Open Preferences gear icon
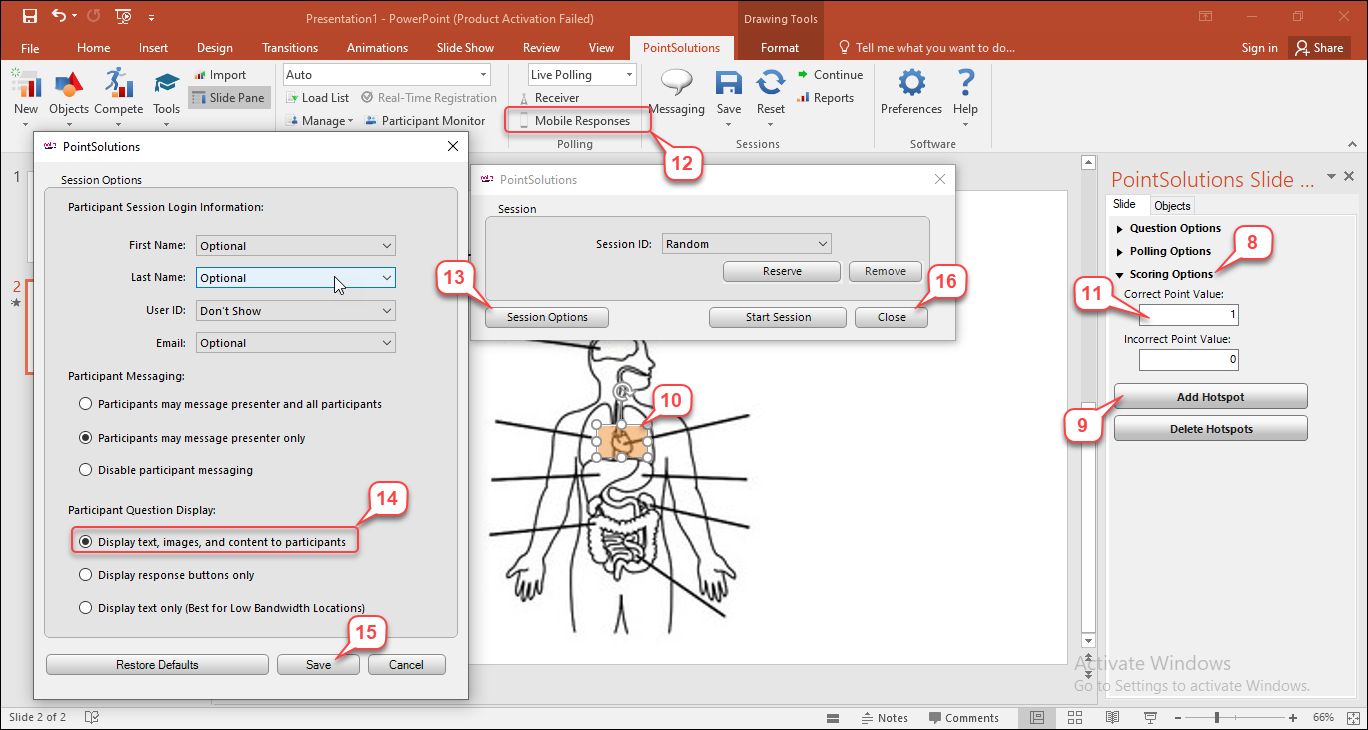 pyautogui.click(x=911, y=83)
